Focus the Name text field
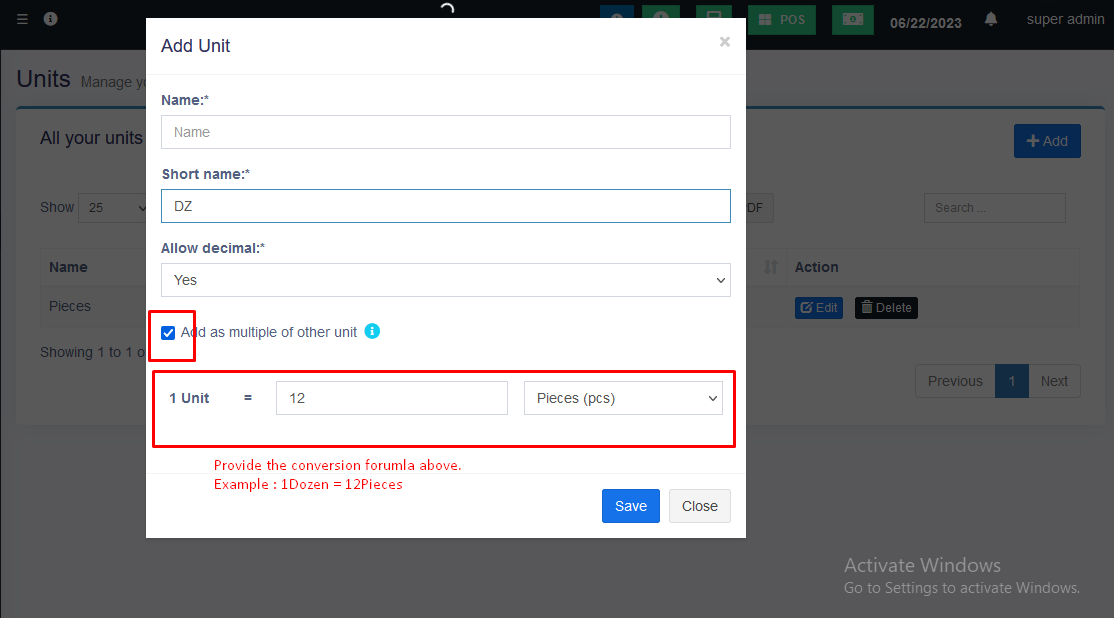This screenshot has width=1114, height=618. (446, 132)
